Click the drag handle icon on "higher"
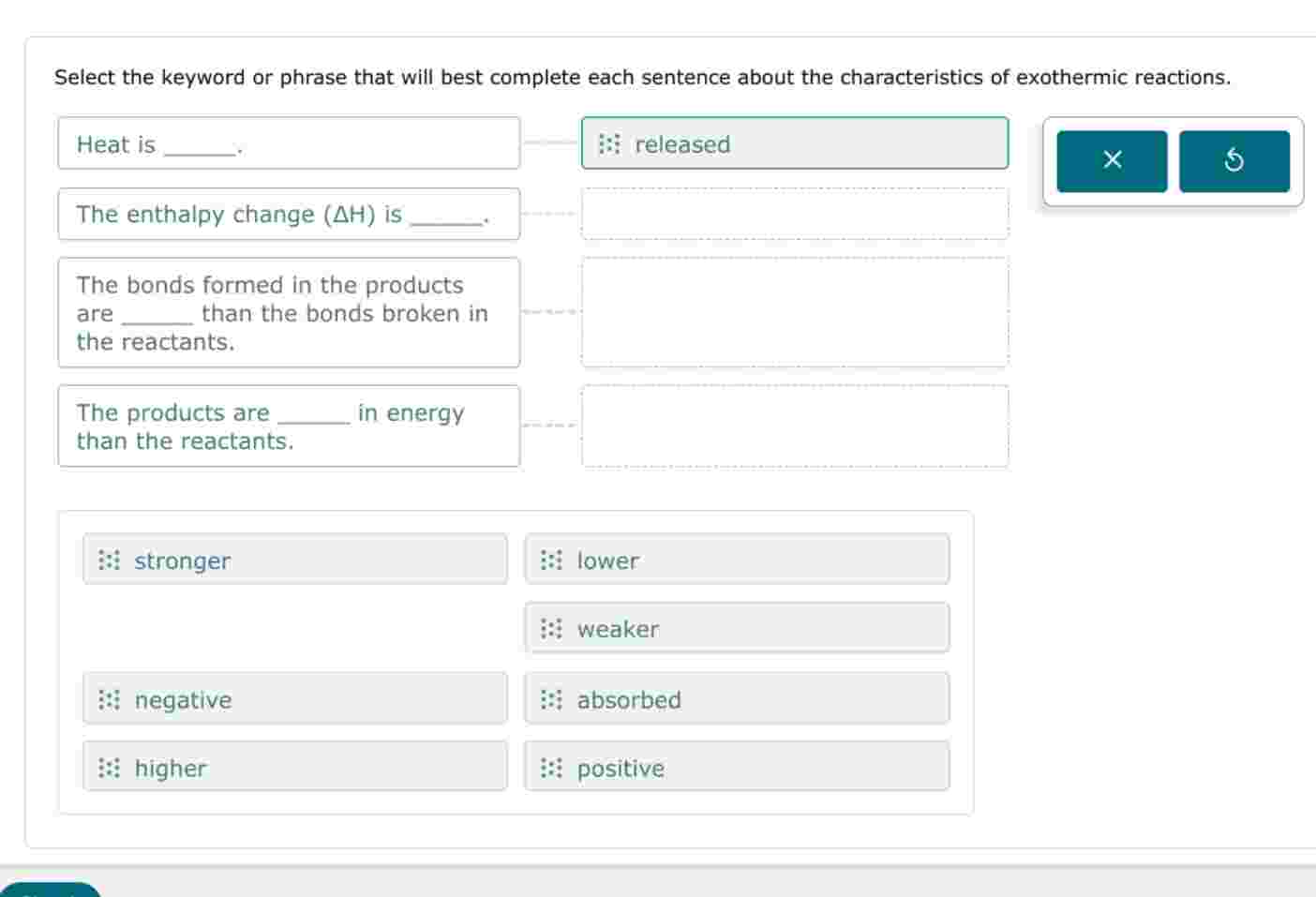 pyautogui.click(x=110, y=769)
